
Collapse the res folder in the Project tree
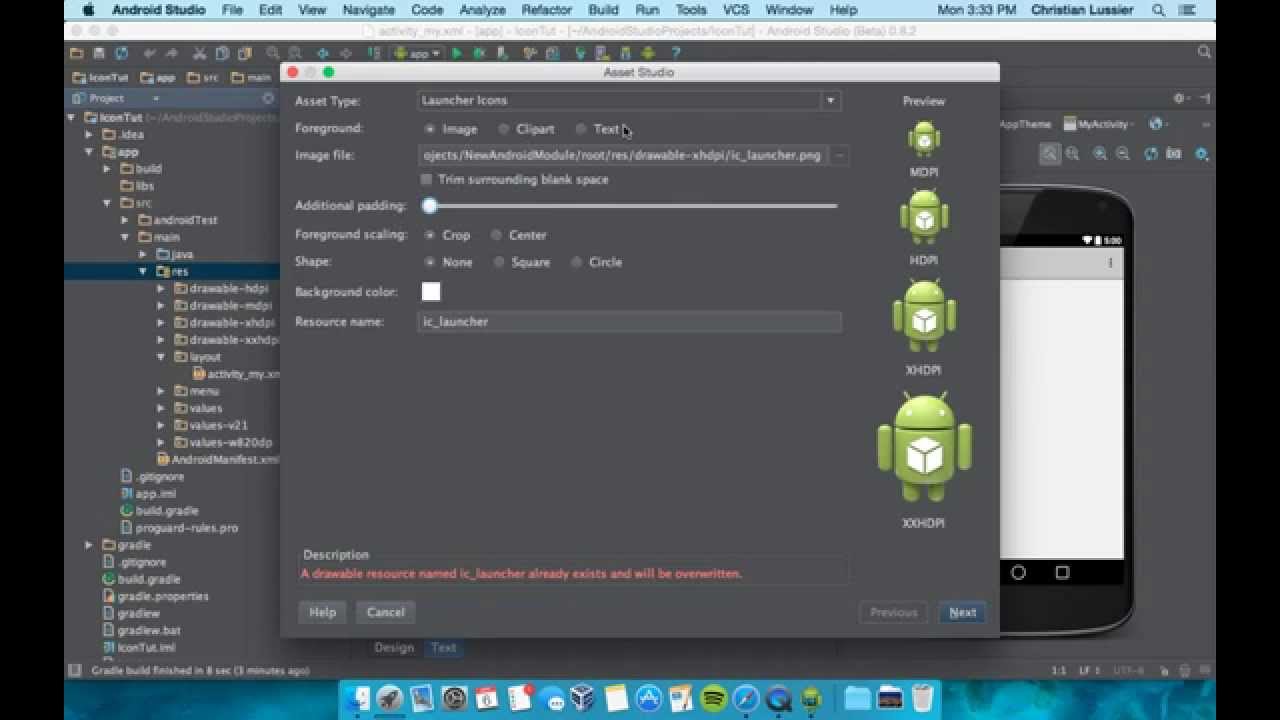[142, 270]
